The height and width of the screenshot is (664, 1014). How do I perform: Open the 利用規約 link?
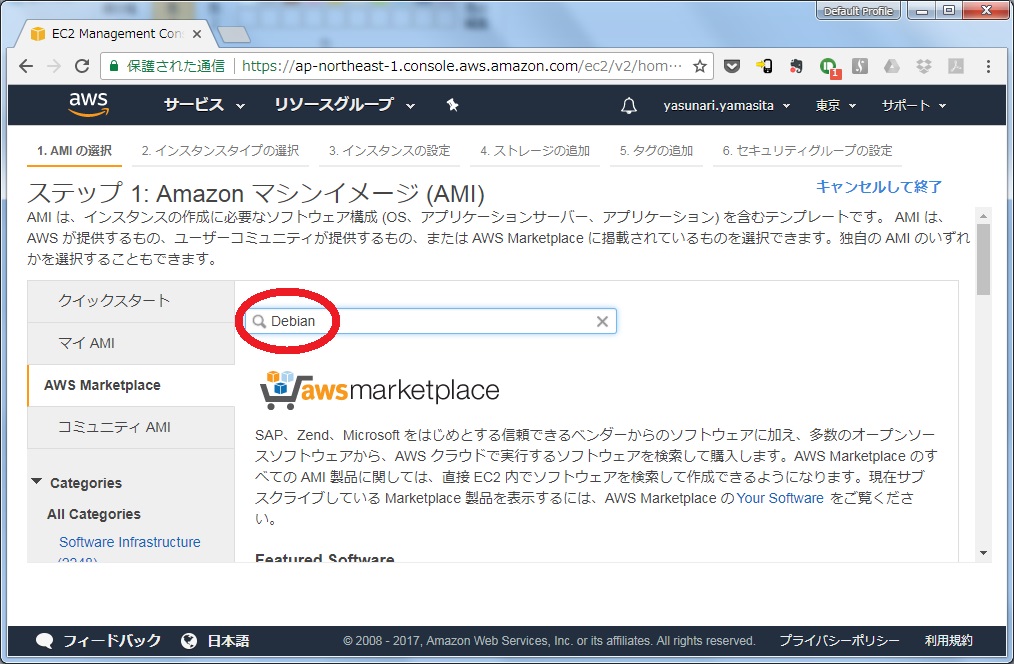(948, 641)
